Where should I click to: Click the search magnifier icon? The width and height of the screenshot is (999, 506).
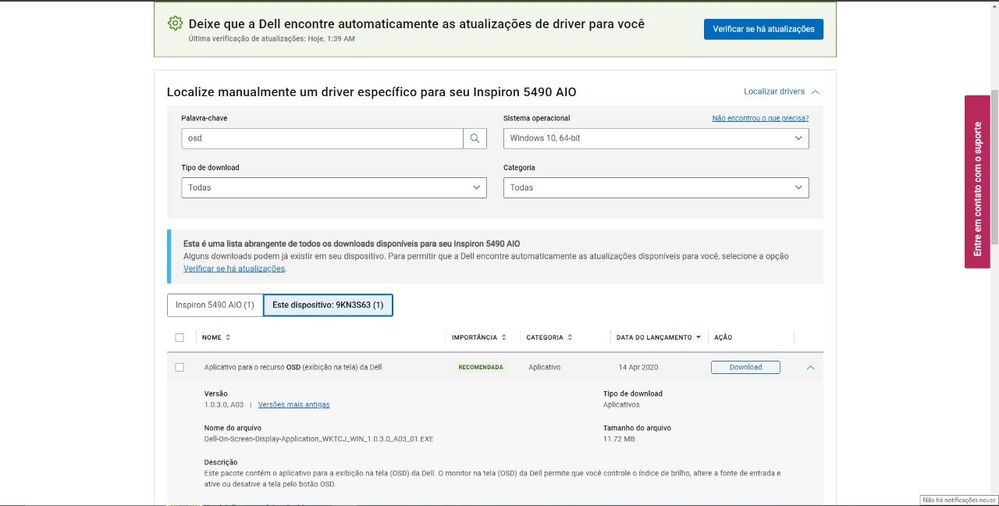(x=475, y=138)
